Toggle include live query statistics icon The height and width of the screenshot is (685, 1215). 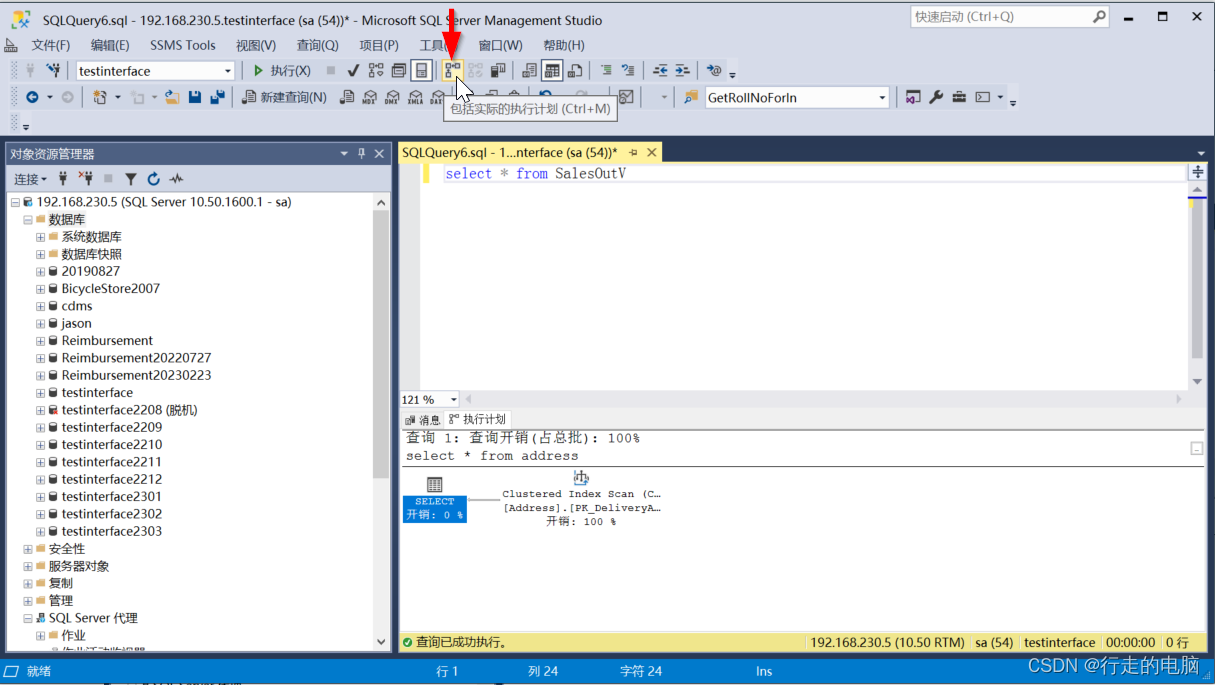click(x=476, y=70)
